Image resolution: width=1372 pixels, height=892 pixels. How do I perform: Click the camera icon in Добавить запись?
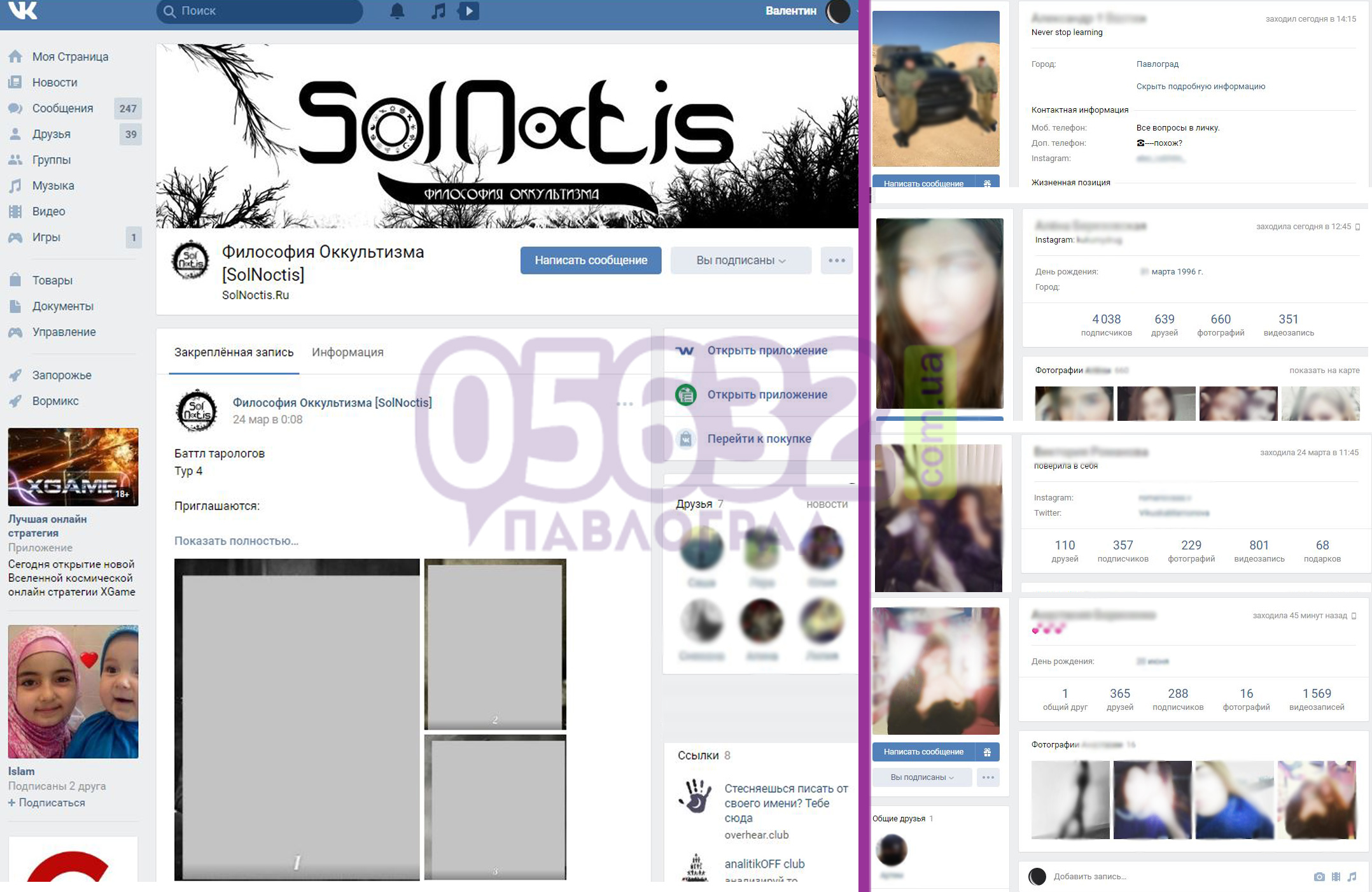1319,877
